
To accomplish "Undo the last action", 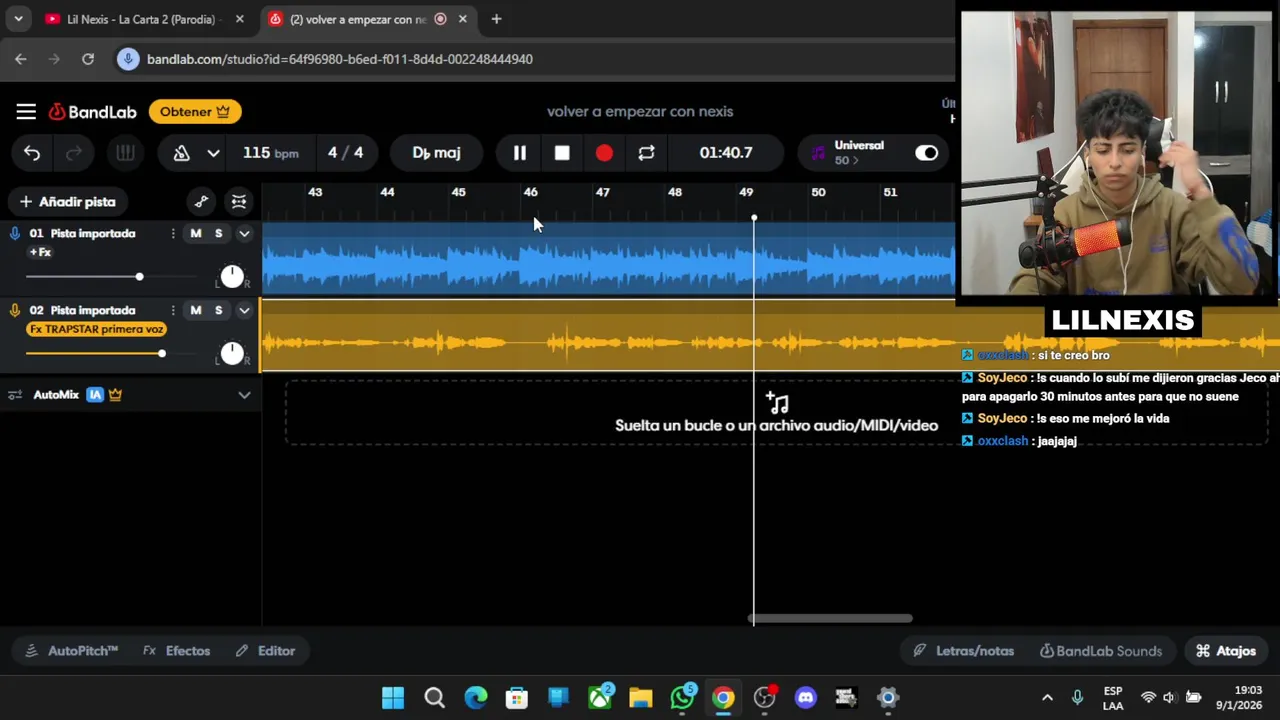I will tap(32, 153).
